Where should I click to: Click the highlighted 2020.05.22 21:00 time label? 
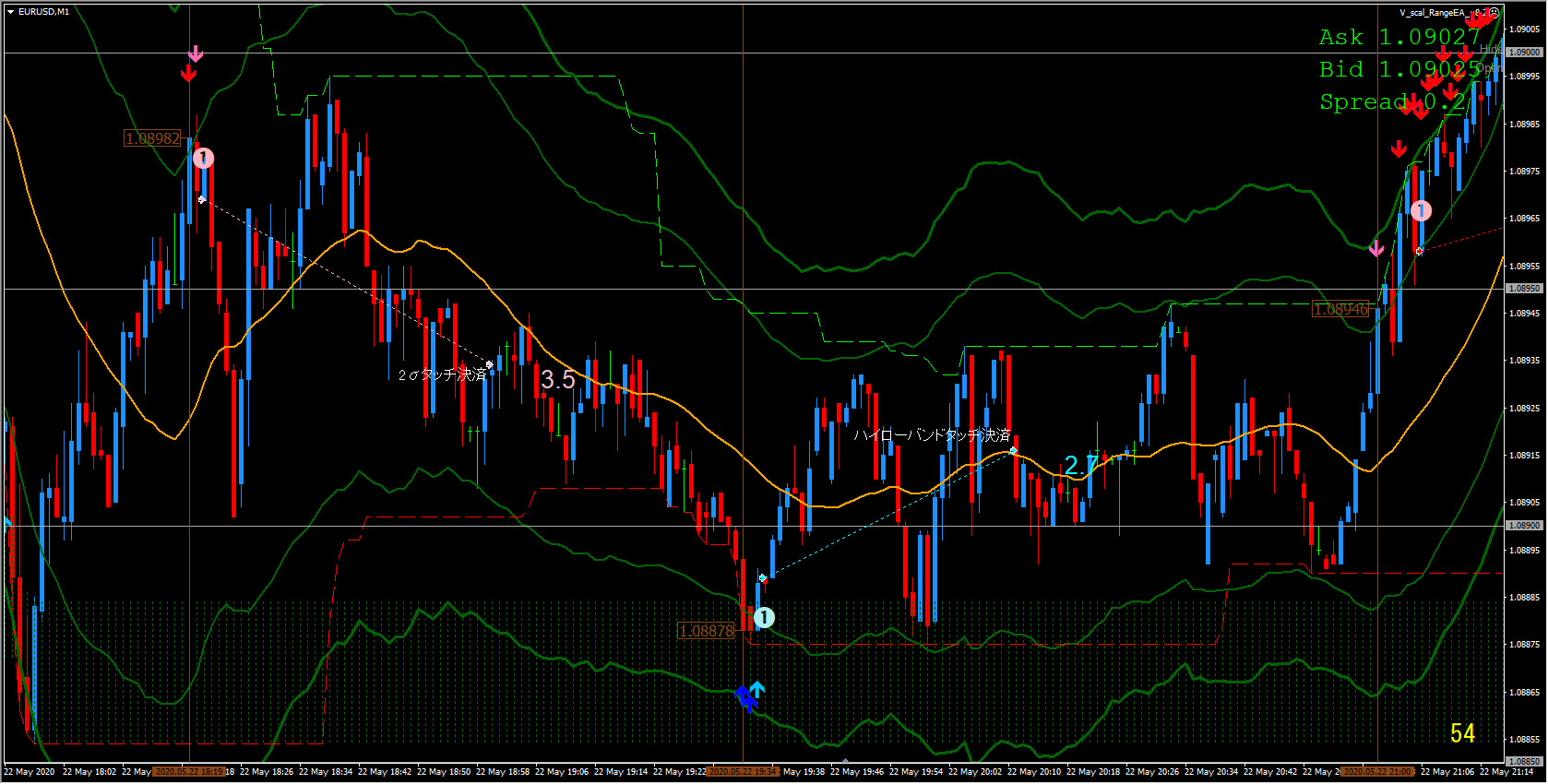[x=1377, y=772]
